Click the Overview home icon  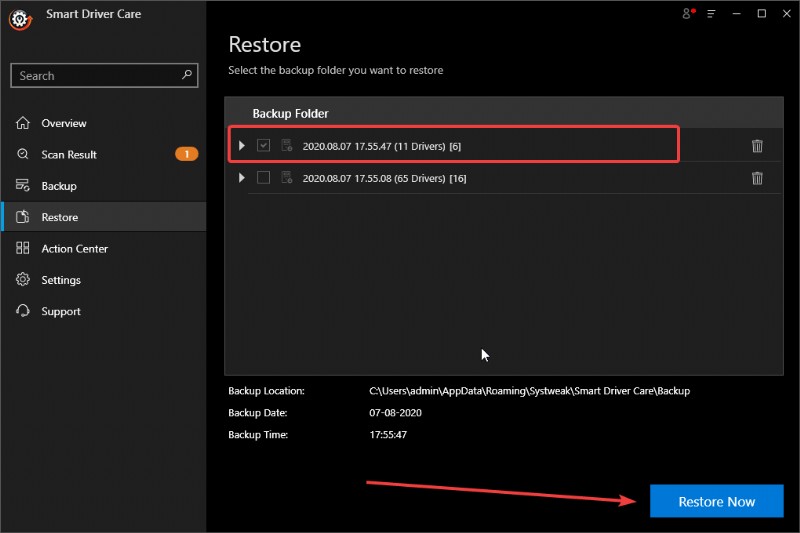22,123
